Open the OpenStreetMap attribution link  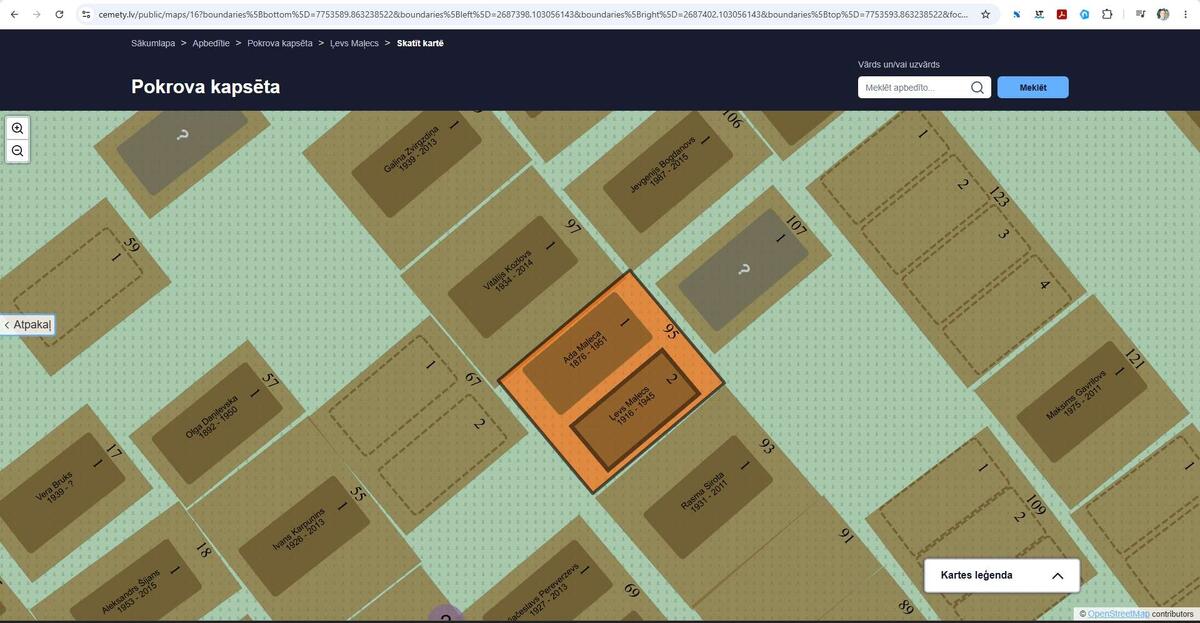[1118, 614]
